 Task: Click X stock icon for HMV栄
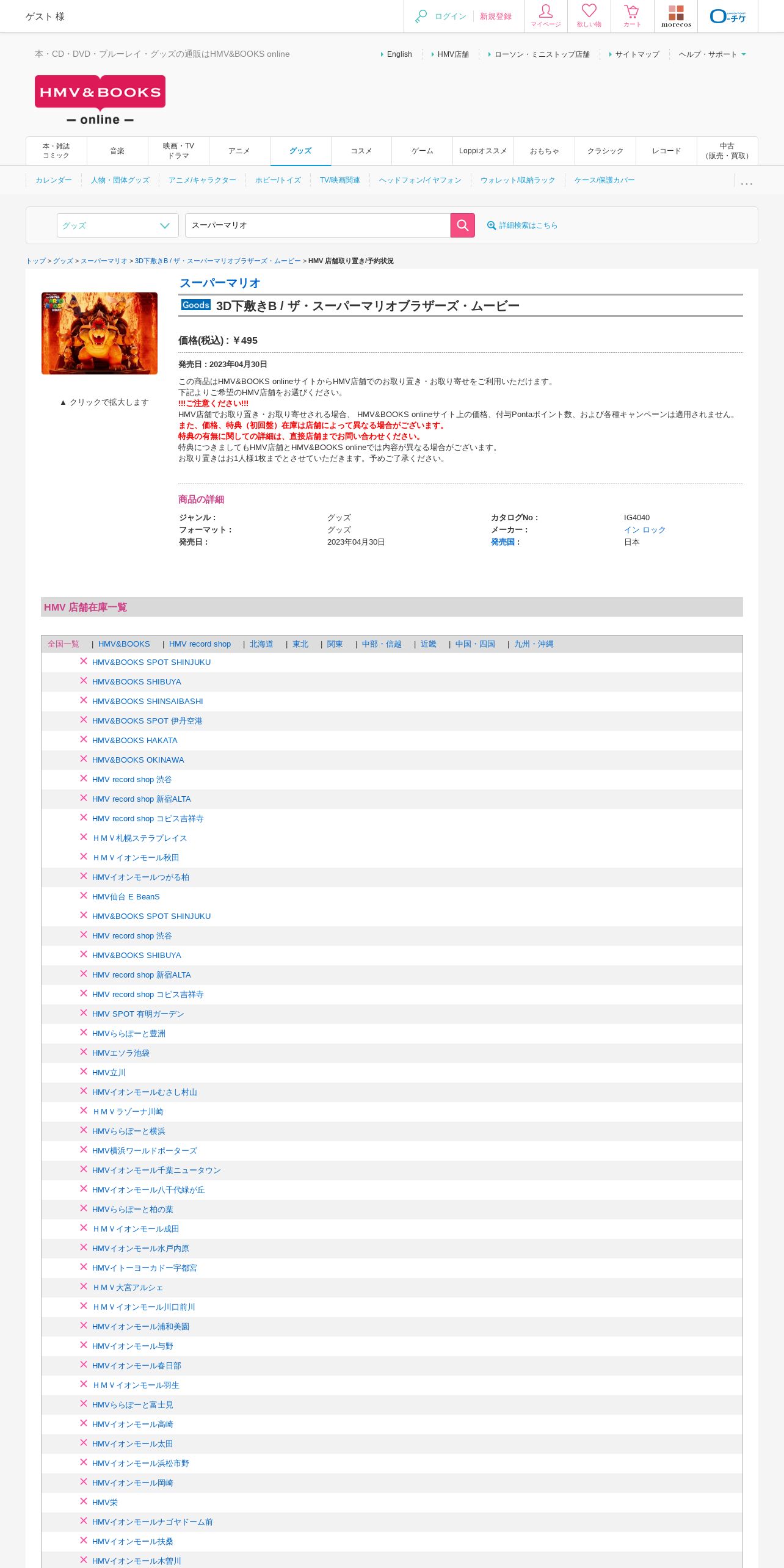84,1501
